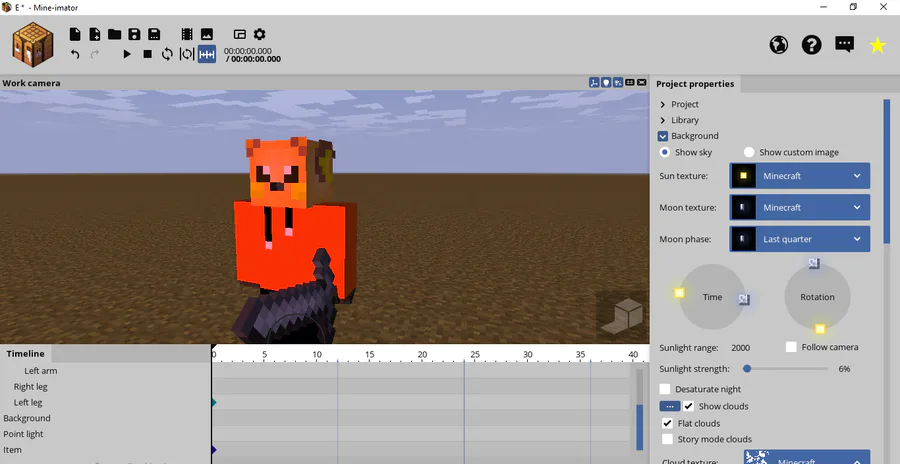The width and height of the screenshot is (900, 464).
Task: Enable the Story mode clouds checkbox
Action: pyautogui.click(x=667, y=439)
